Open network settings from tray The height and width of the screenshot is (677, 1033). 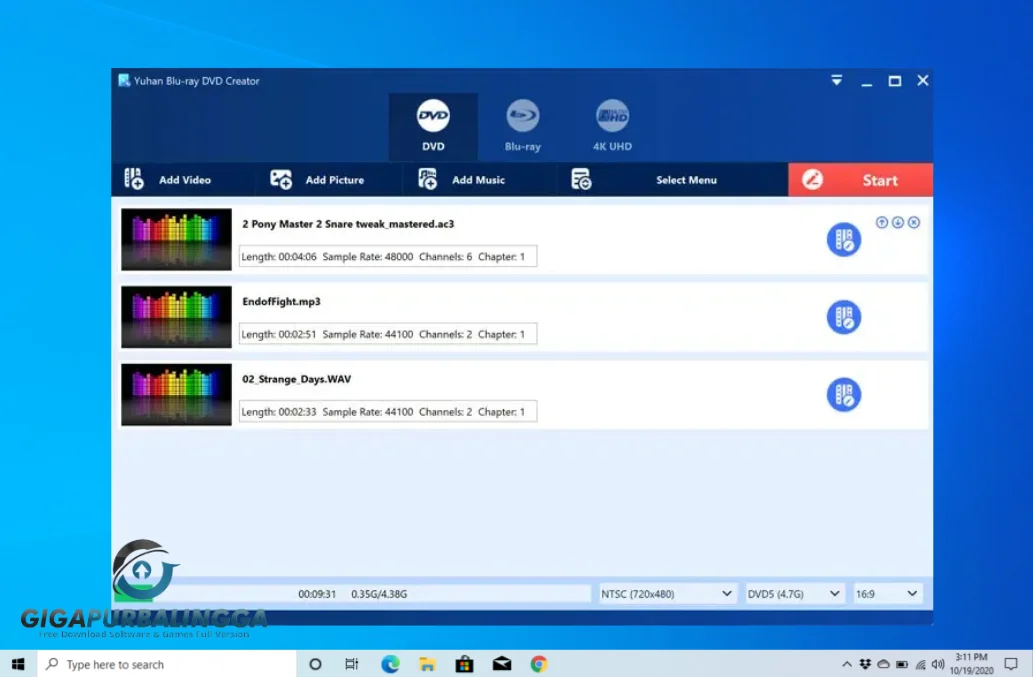[920, 664]
